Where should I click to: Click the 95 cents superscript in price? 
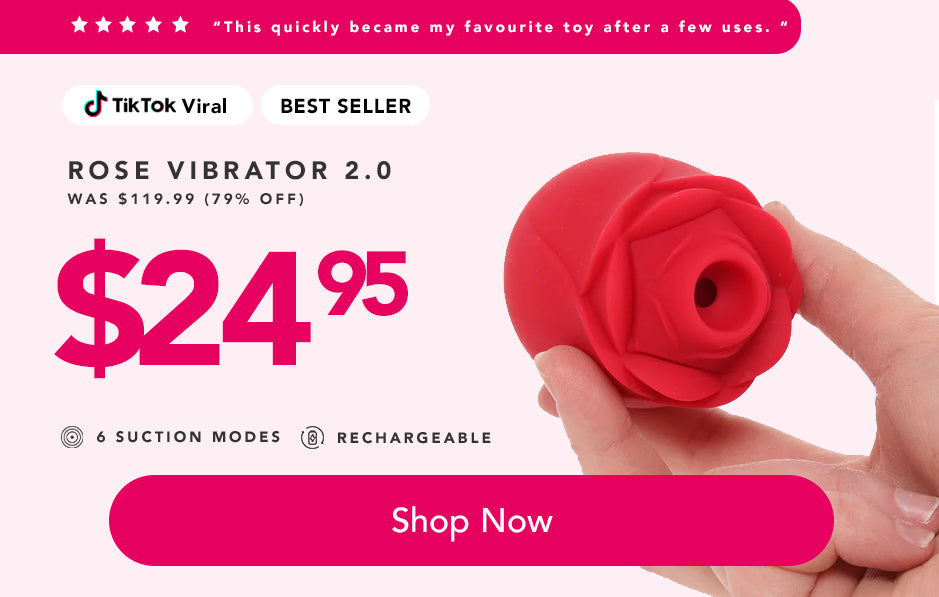click(364, 283)
